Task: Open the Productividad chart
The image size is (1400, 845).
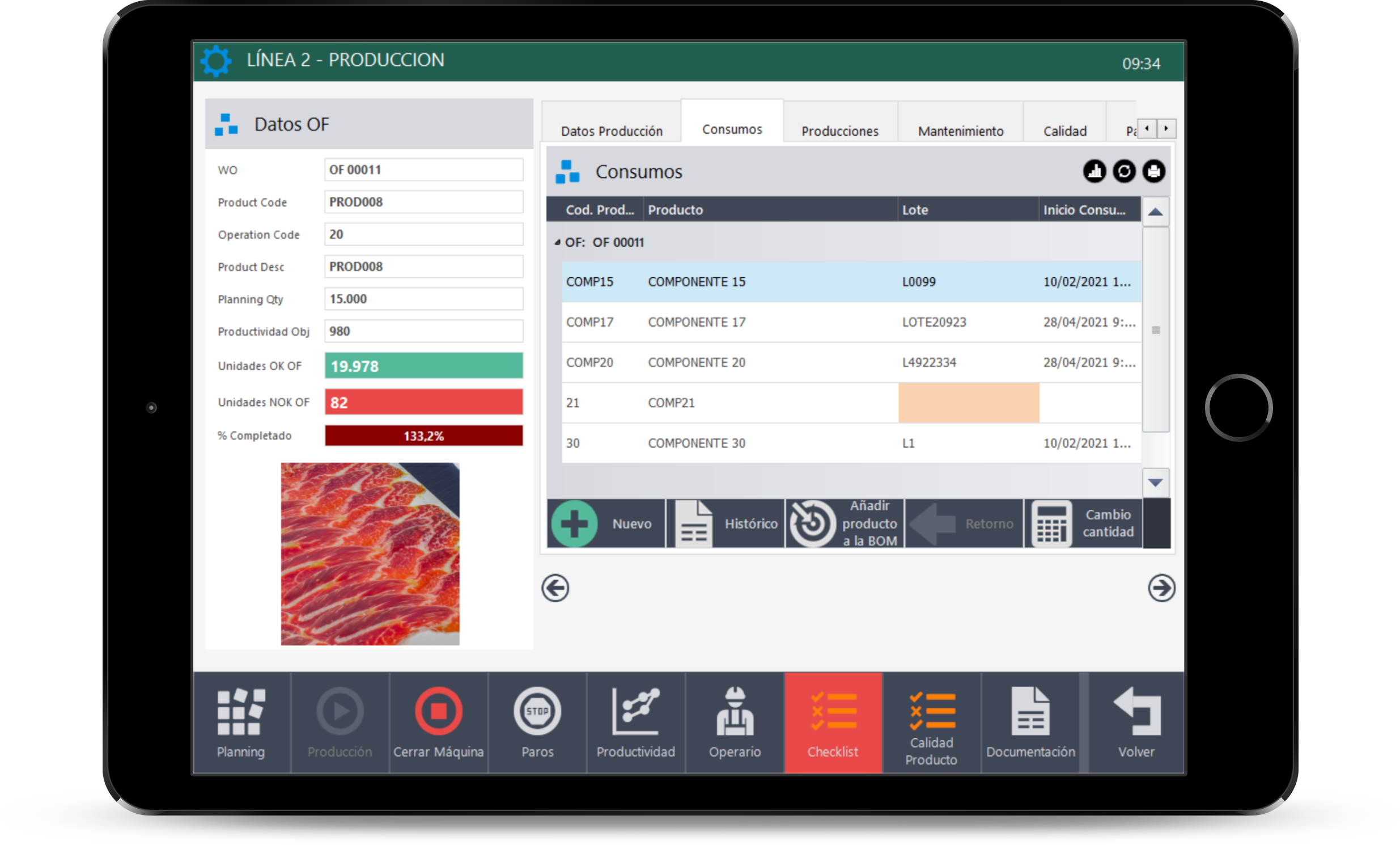Action: coord(635,722)
